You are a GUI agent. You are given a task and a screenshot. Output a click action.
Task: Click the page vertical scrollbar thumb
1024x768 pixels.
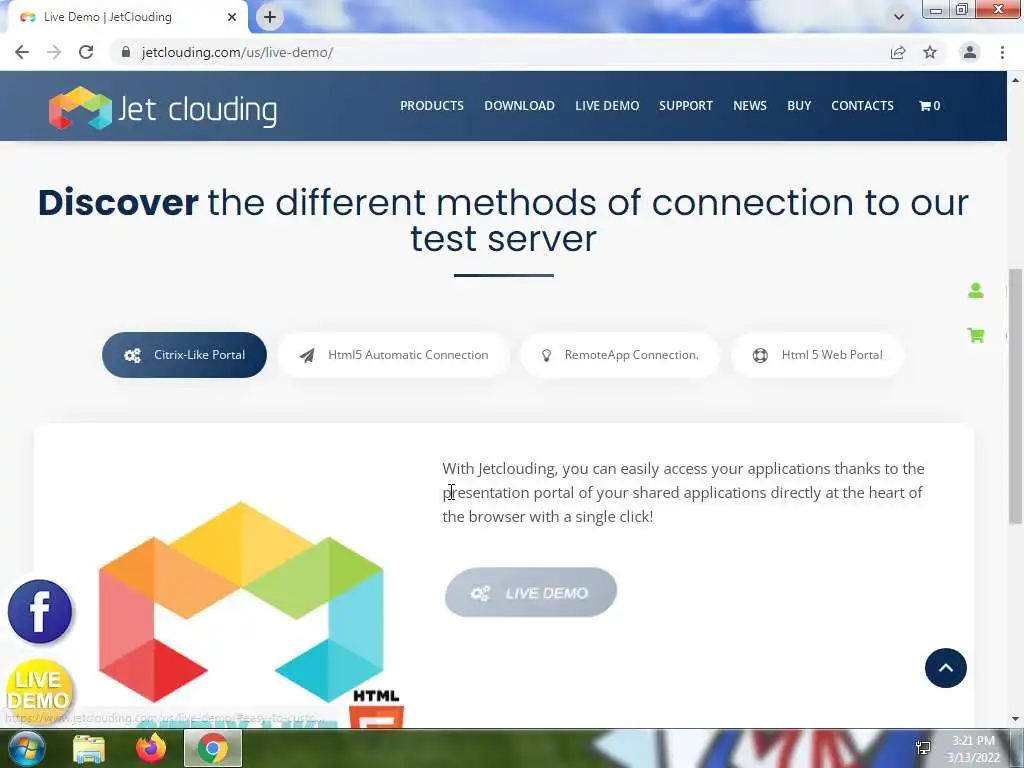pos(1015,396)
